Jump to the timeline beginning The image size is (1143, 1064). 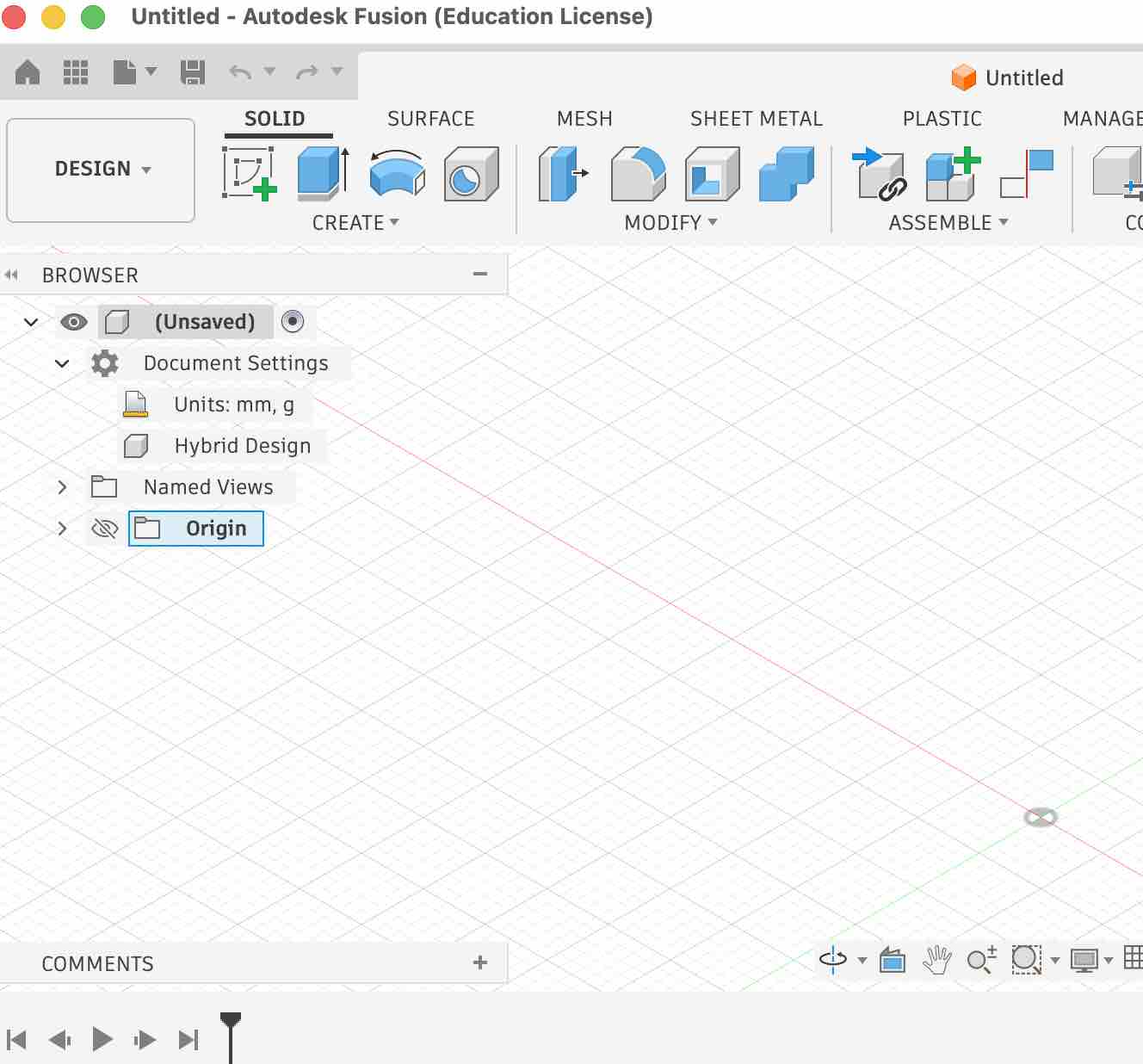tap(17, 1040)
